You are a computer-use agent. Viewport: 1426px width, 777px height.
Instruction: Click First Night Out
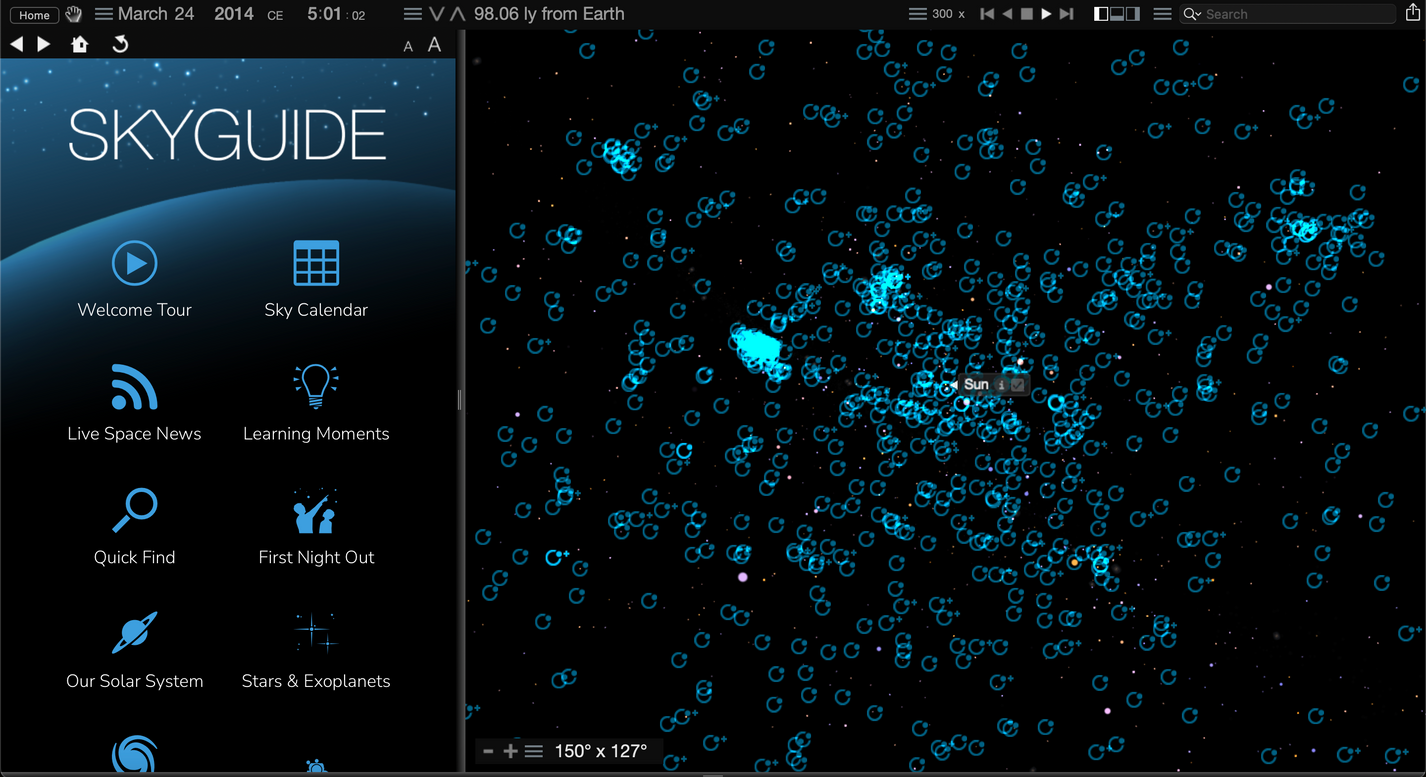point(316,510)
